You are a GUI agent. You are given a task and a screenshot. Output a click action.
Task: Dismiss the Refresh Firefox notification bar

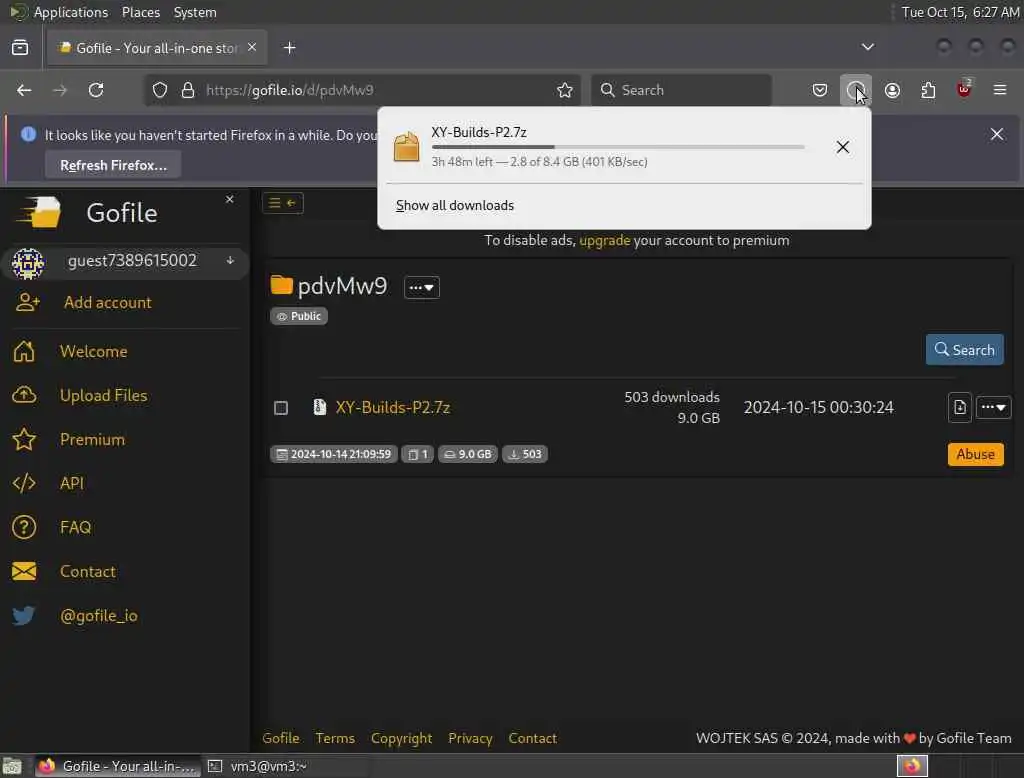(997, 135)
